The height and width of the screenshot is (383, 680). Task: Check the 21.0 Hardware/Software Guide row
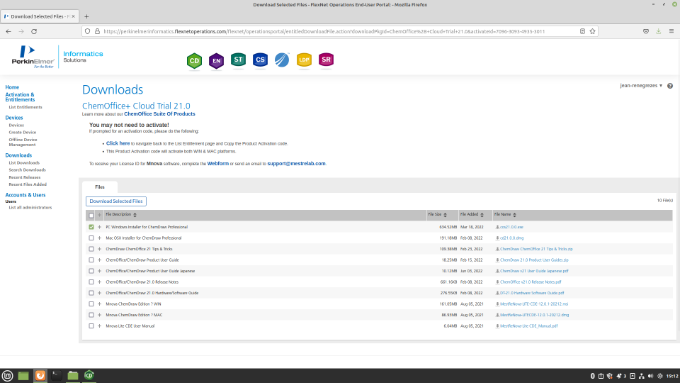tap(91, 293)
